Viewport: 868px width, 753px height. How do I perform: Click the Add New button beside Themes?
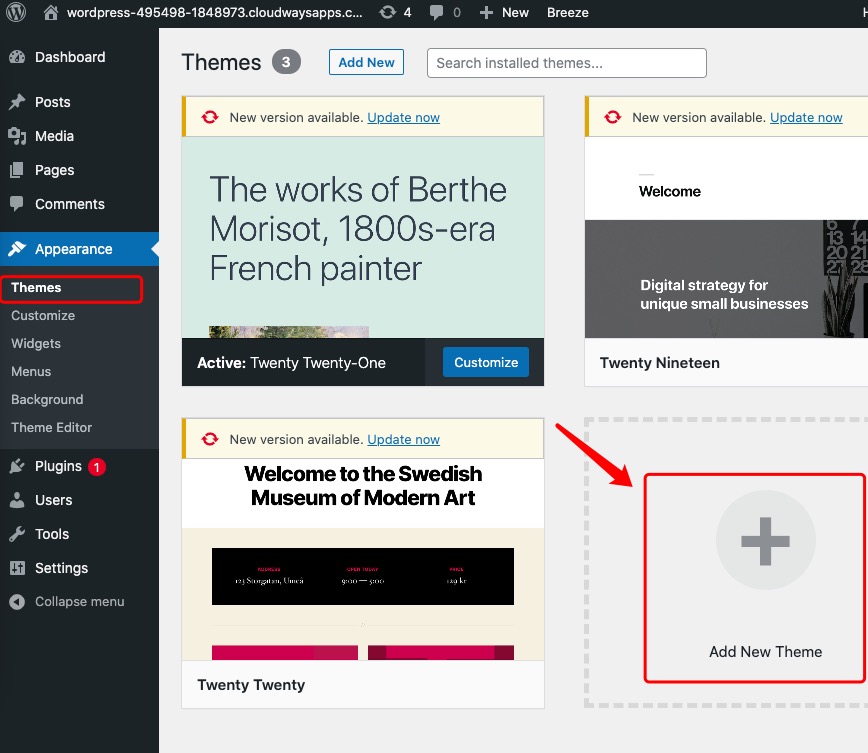(x=366, y=63)
